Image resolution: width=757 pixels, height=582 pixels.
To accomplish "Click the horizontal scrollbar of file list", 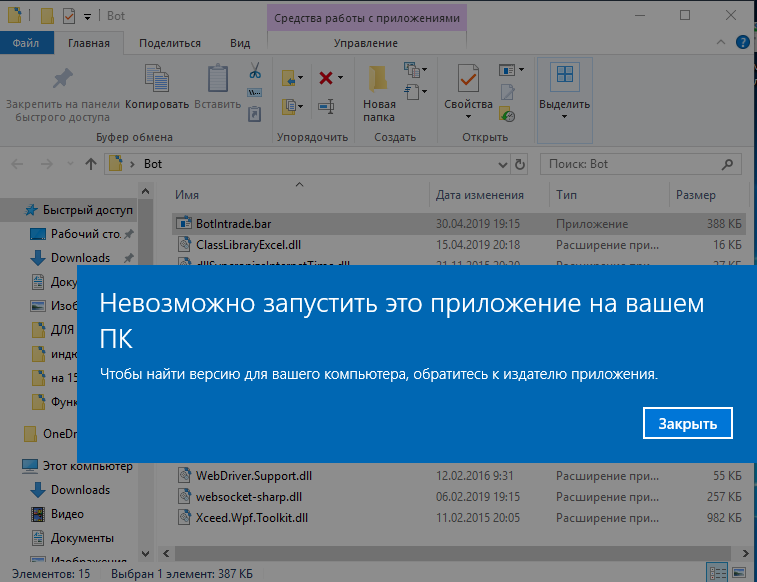I will coord(452,554).
